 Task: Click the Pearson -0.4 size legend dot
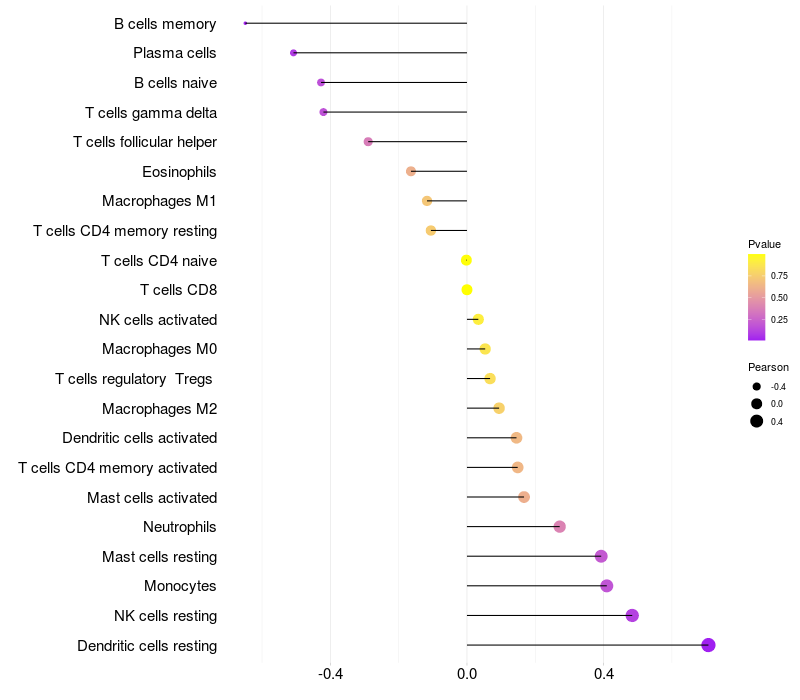[757, 387]
